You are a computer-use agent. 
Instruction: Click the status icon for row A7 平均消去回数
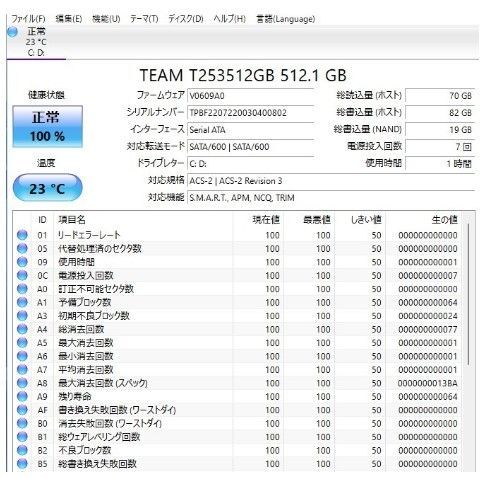pyautogui.click(x=22, y=369)
